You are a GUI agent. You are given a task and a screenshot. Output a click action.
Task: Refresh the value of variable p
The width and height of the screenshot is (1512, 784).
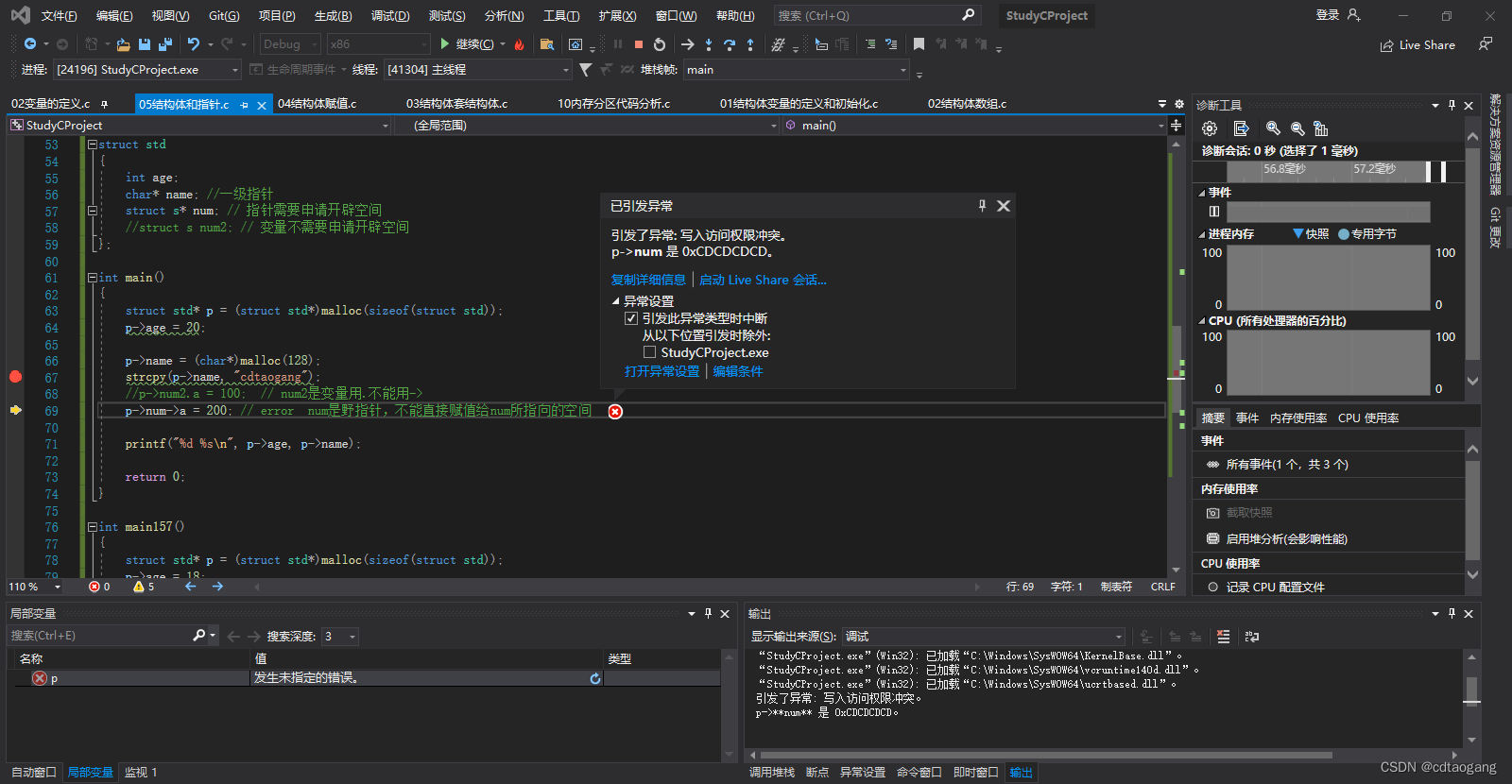point(595,678)
